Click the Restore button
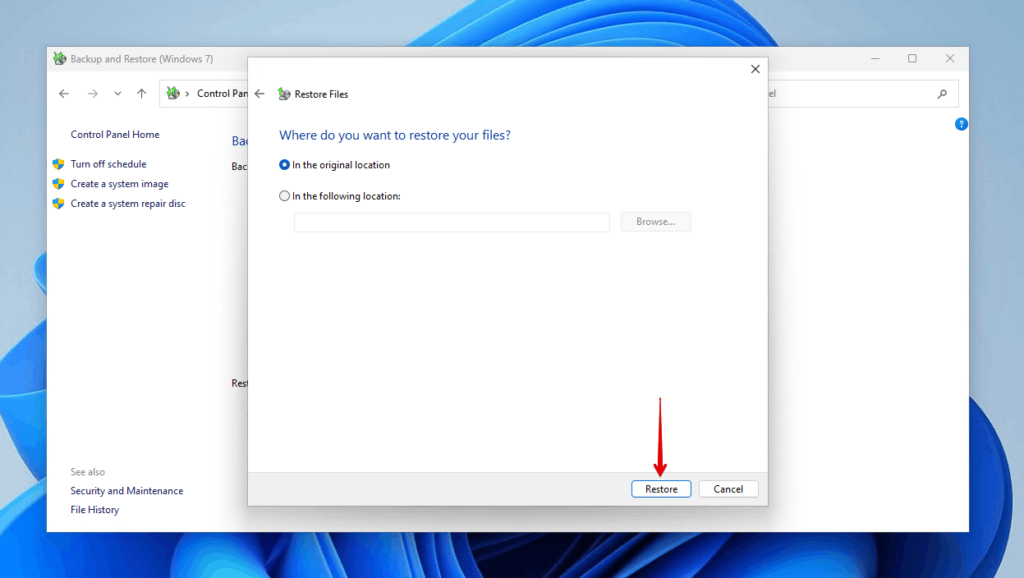1024x578 pixels. [661, 488]
